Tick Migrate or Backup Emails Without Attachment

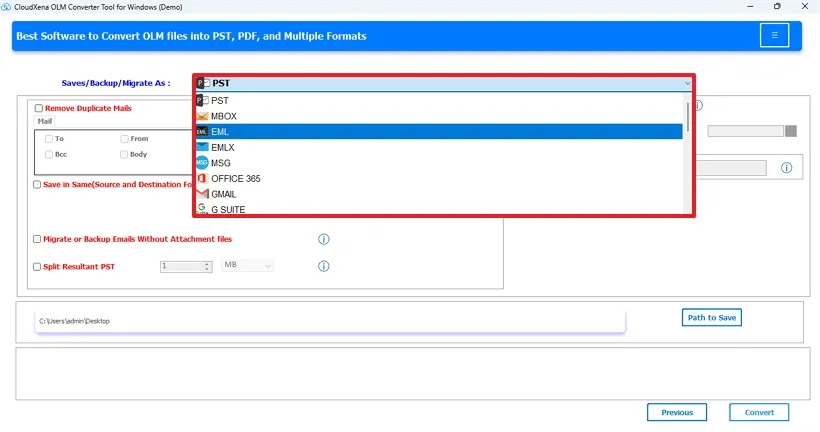coord(38,239)
